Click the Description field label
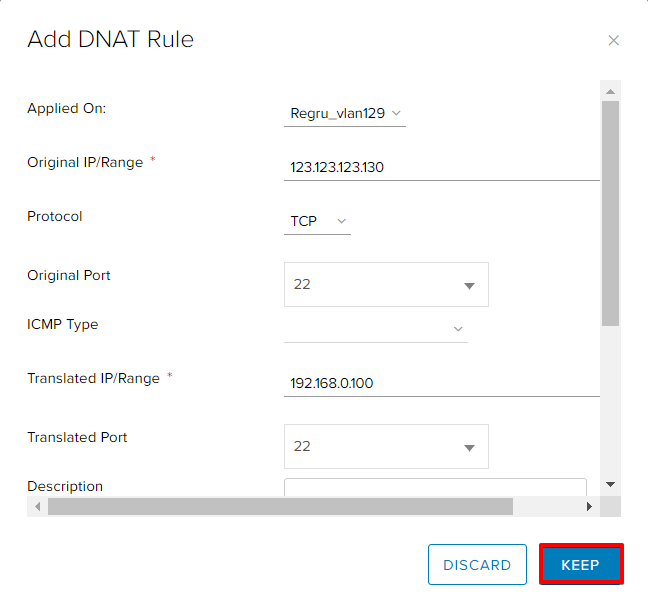 (65, 487)
